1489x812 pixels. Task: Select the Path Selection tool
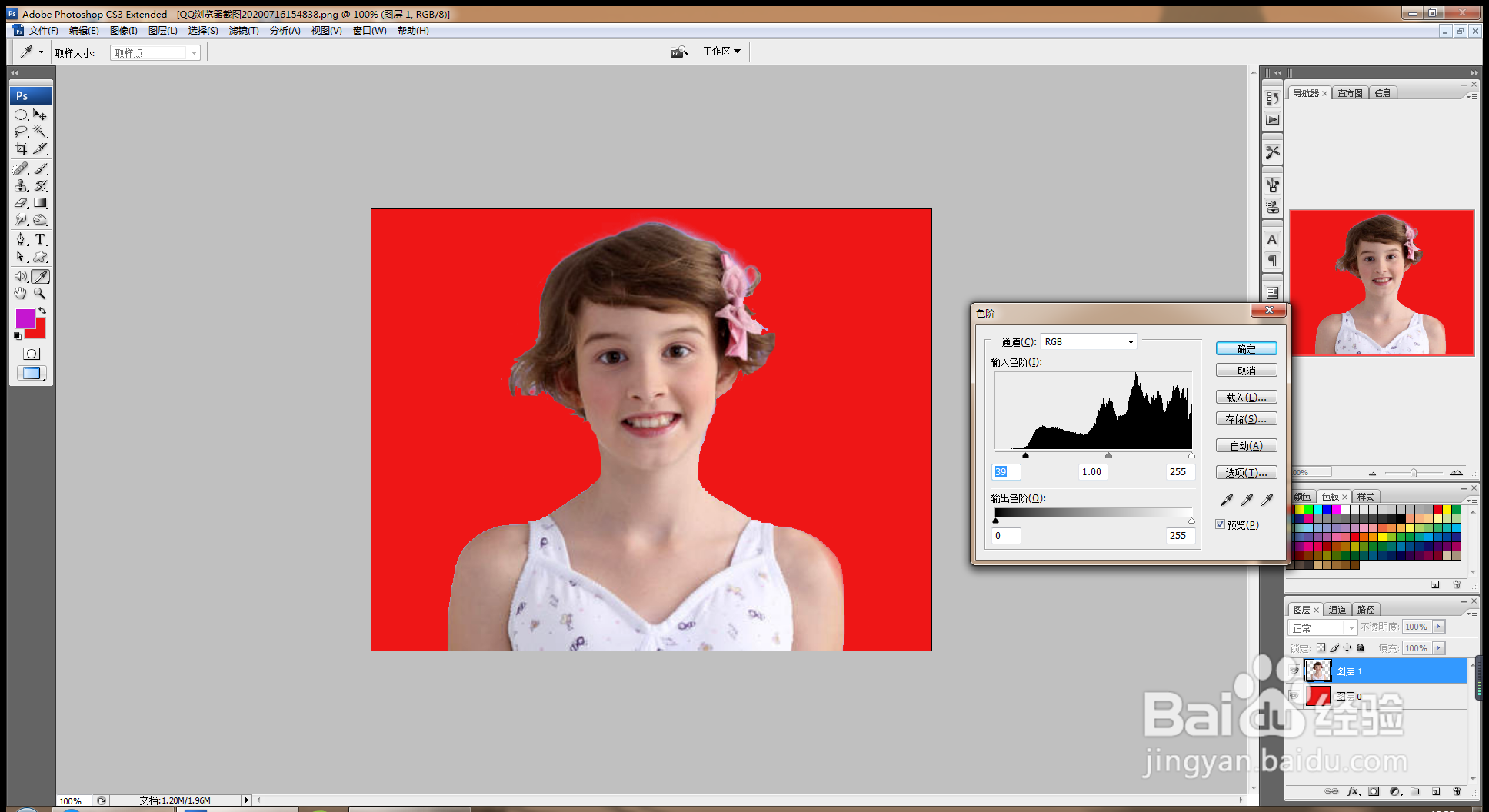(22, 257)
